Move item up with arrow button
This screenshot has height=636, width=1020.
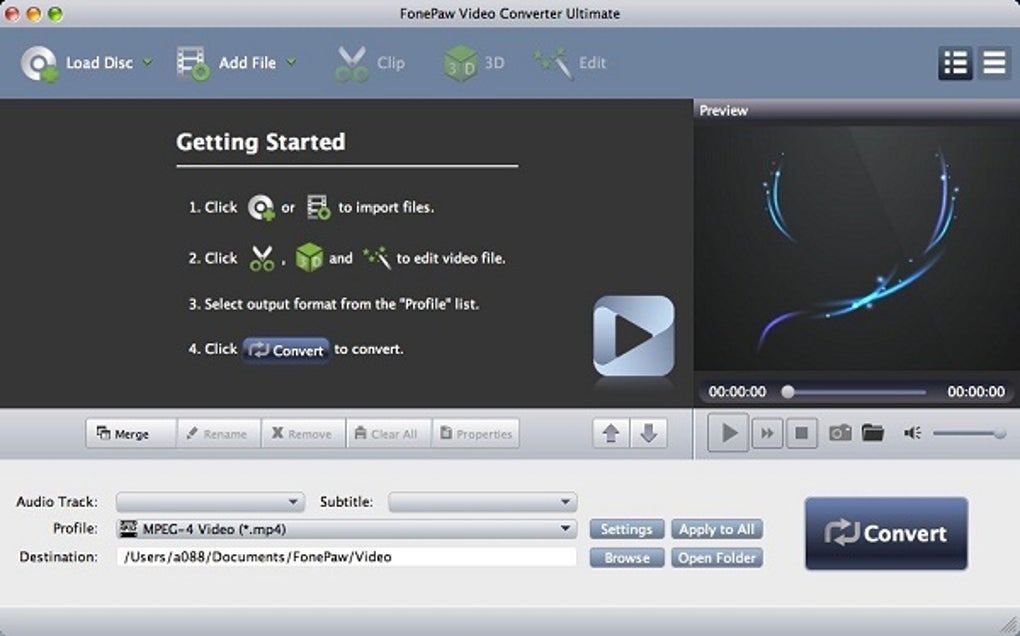click(x=611, y=433)
